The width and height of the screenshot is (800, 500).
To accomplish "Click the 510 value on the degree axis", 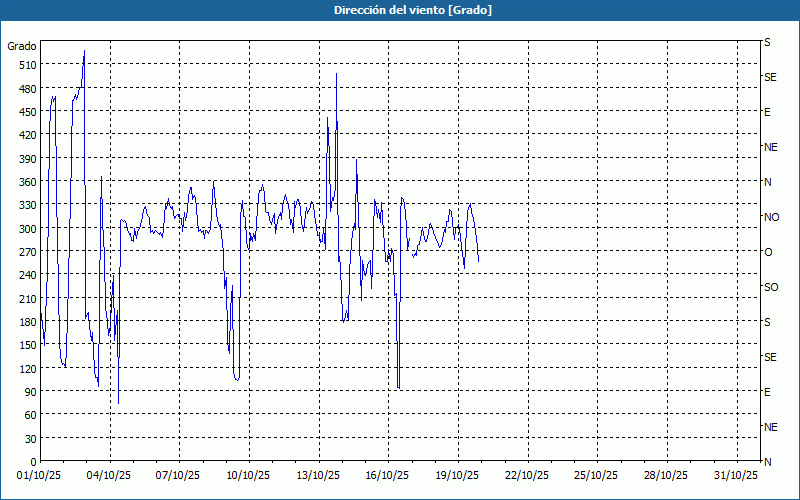I will coord(26,65).
